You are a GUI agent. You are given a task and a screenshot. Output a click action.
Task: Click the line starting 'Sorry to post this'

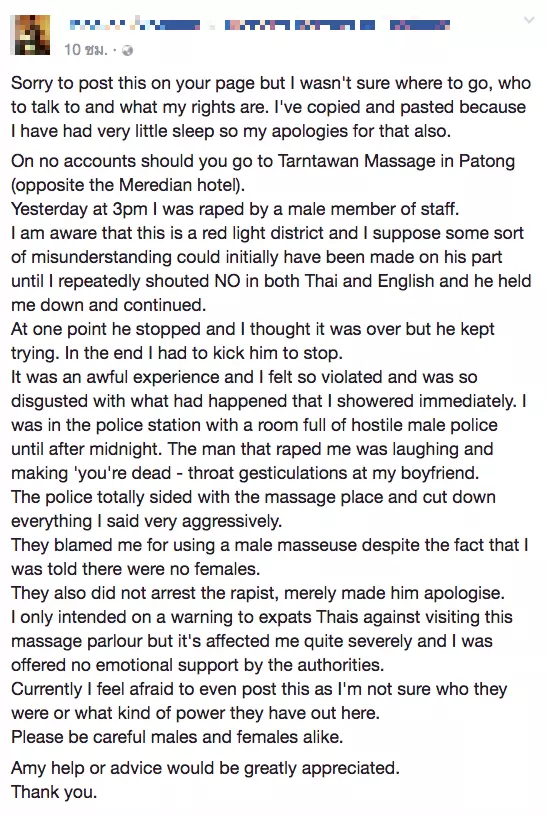[x=271, y=83]
